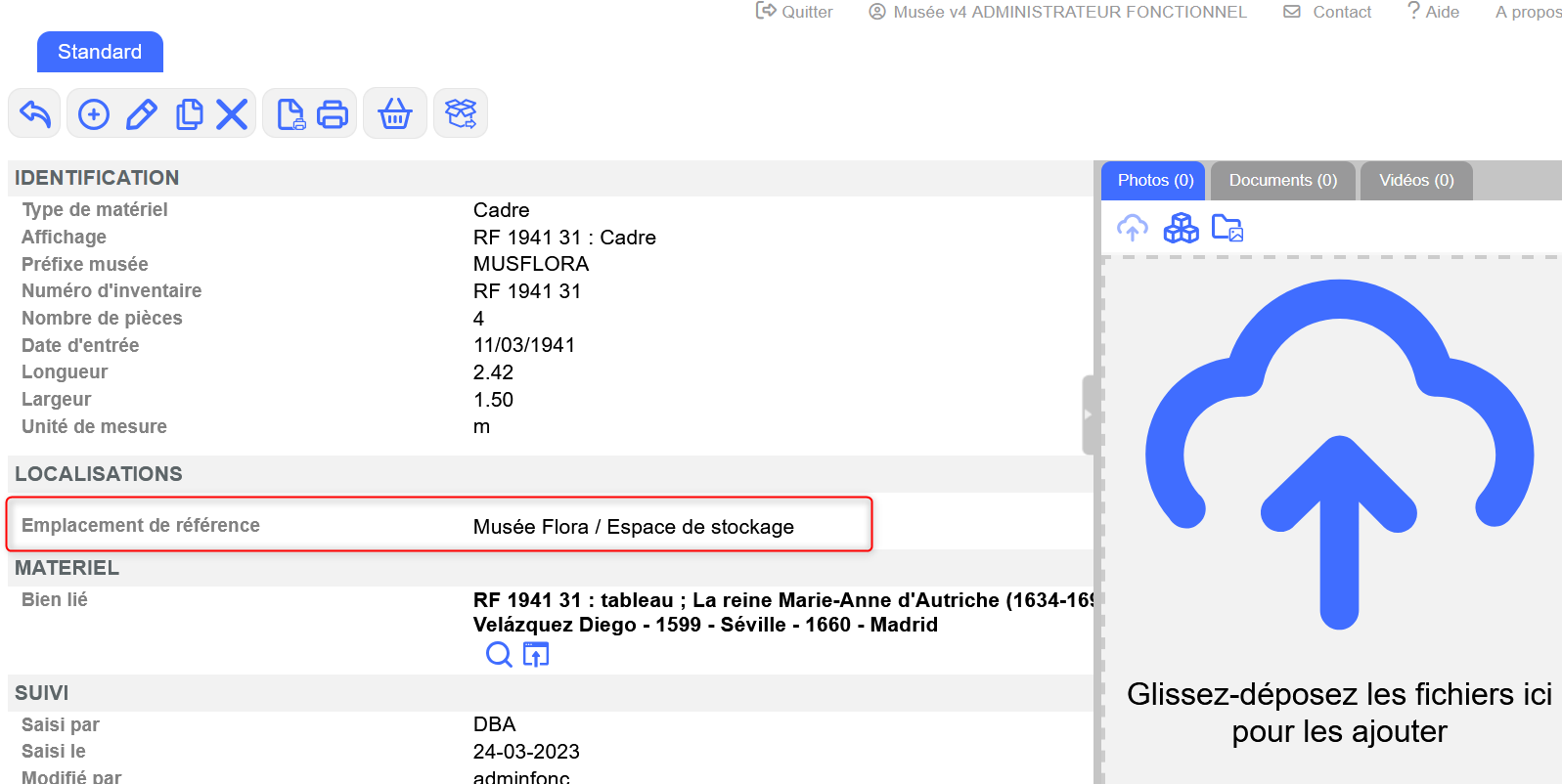Viewport: 1562px width, 784px height.
Task: Upload a photo via small cloud icon
Action: 1133,229
